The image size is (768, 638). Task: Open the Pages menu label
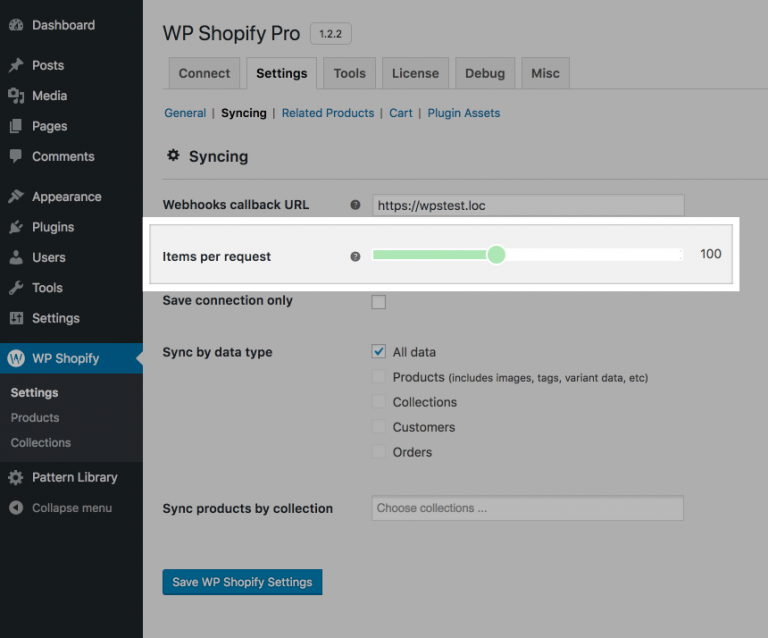pyautogui.click(x=49, y=126)
